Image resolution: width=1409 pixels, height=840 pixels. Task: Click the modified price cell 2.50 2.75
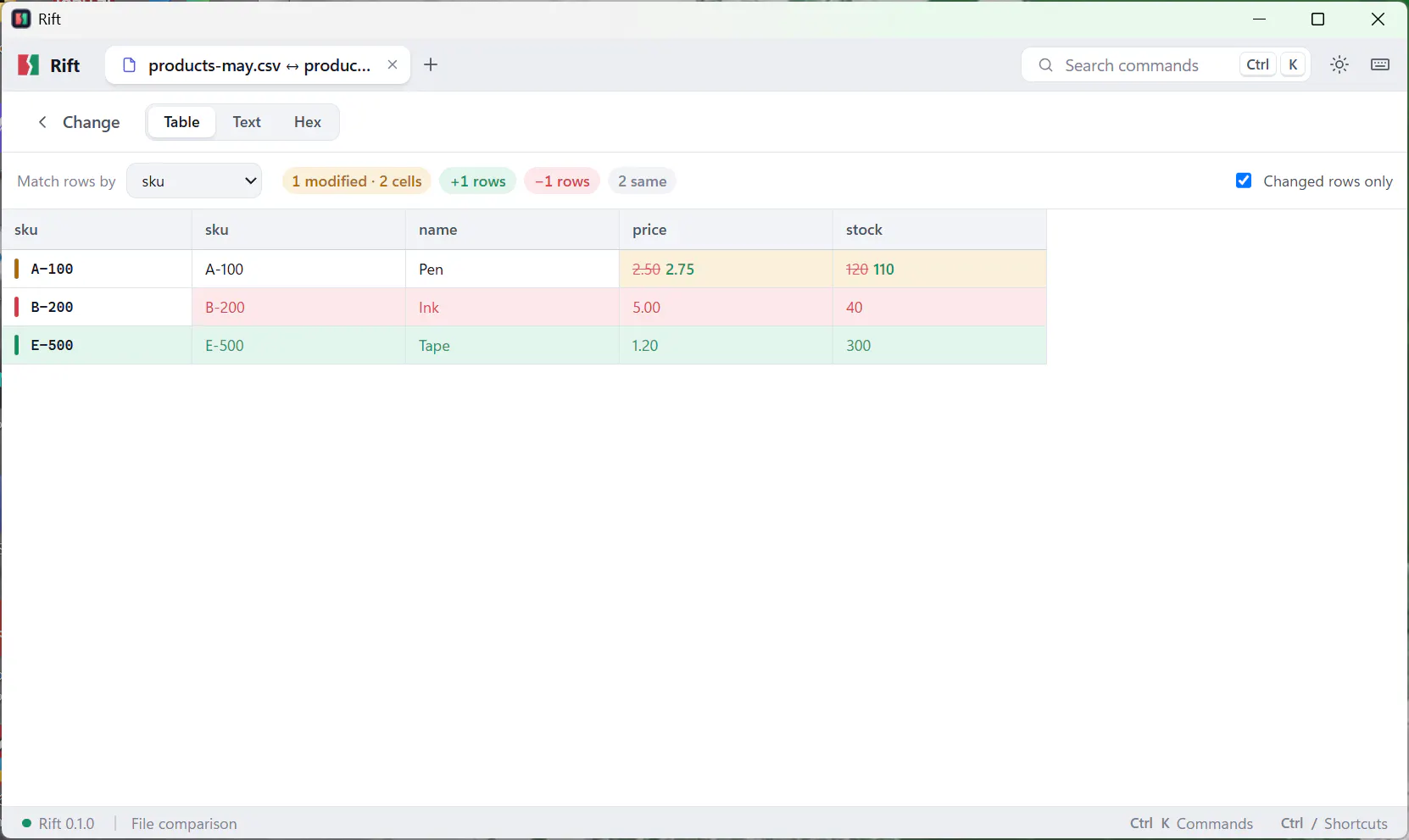tap(726, 269)
